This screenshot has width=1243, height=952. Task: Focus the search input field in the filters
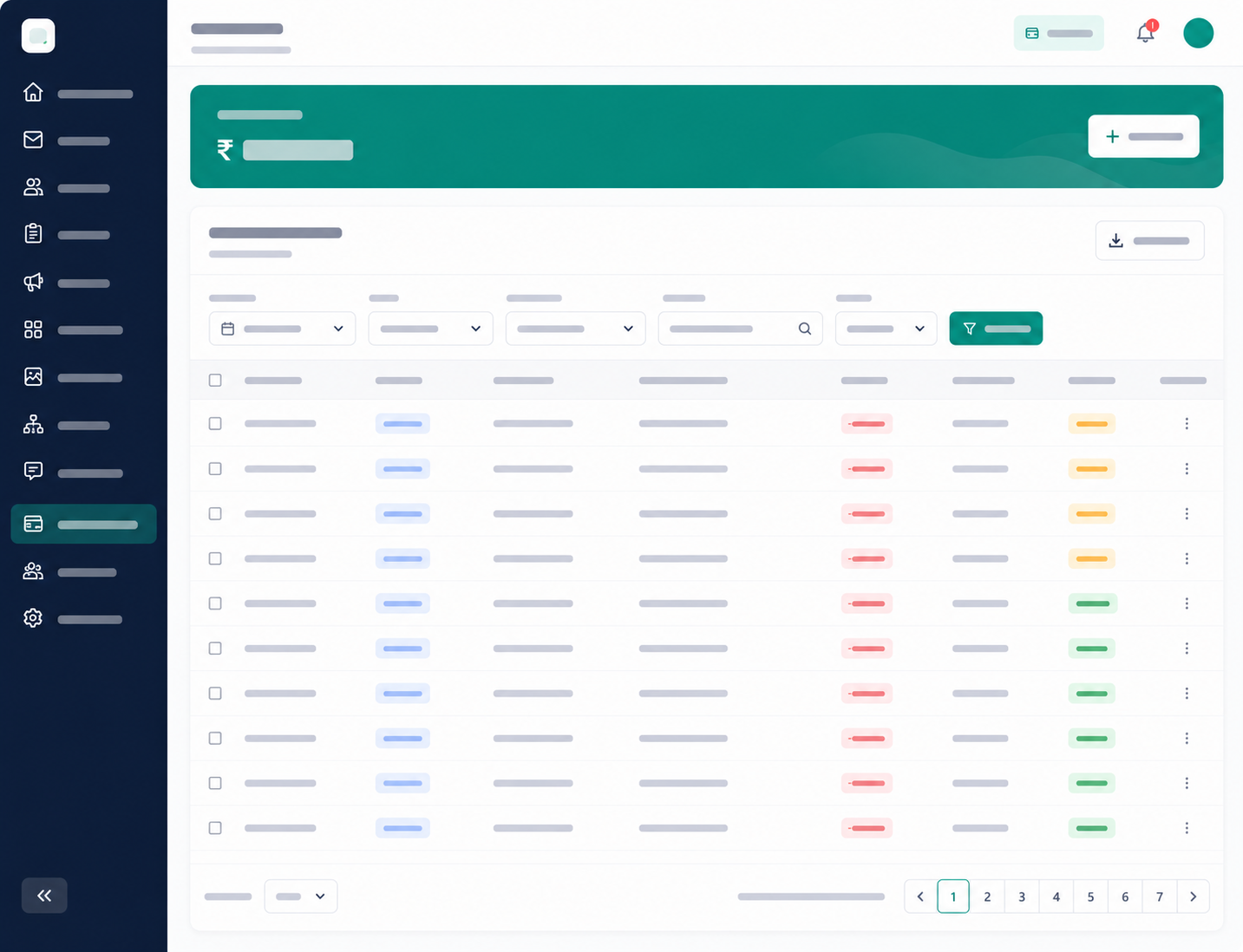point(740,329)
